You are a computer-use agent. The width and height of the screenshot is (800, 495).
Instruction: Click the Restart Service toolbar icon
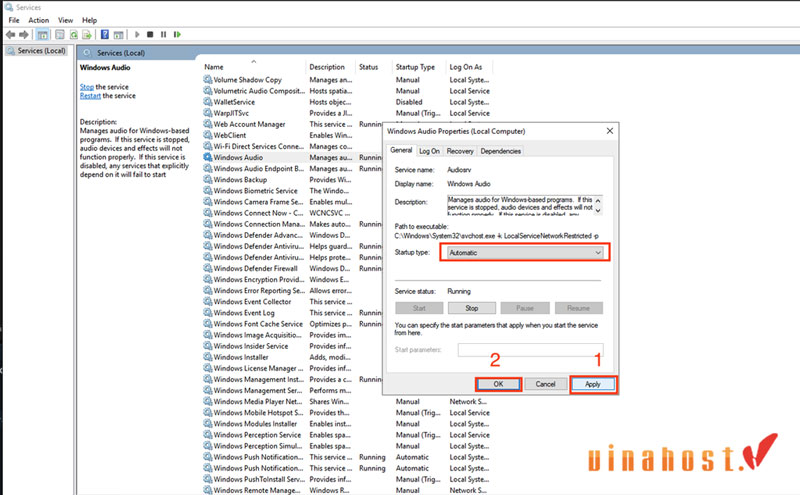pyautogui.click(x=177, y=35)
